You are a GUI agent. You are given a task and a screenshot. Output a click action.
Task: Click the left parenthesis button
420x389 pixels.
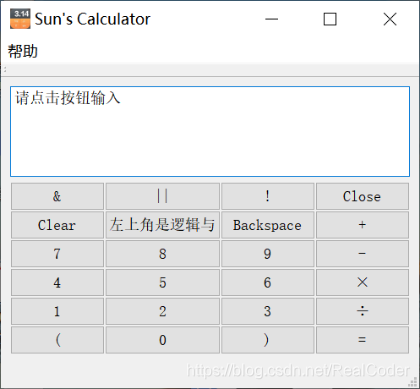(57, 340)
